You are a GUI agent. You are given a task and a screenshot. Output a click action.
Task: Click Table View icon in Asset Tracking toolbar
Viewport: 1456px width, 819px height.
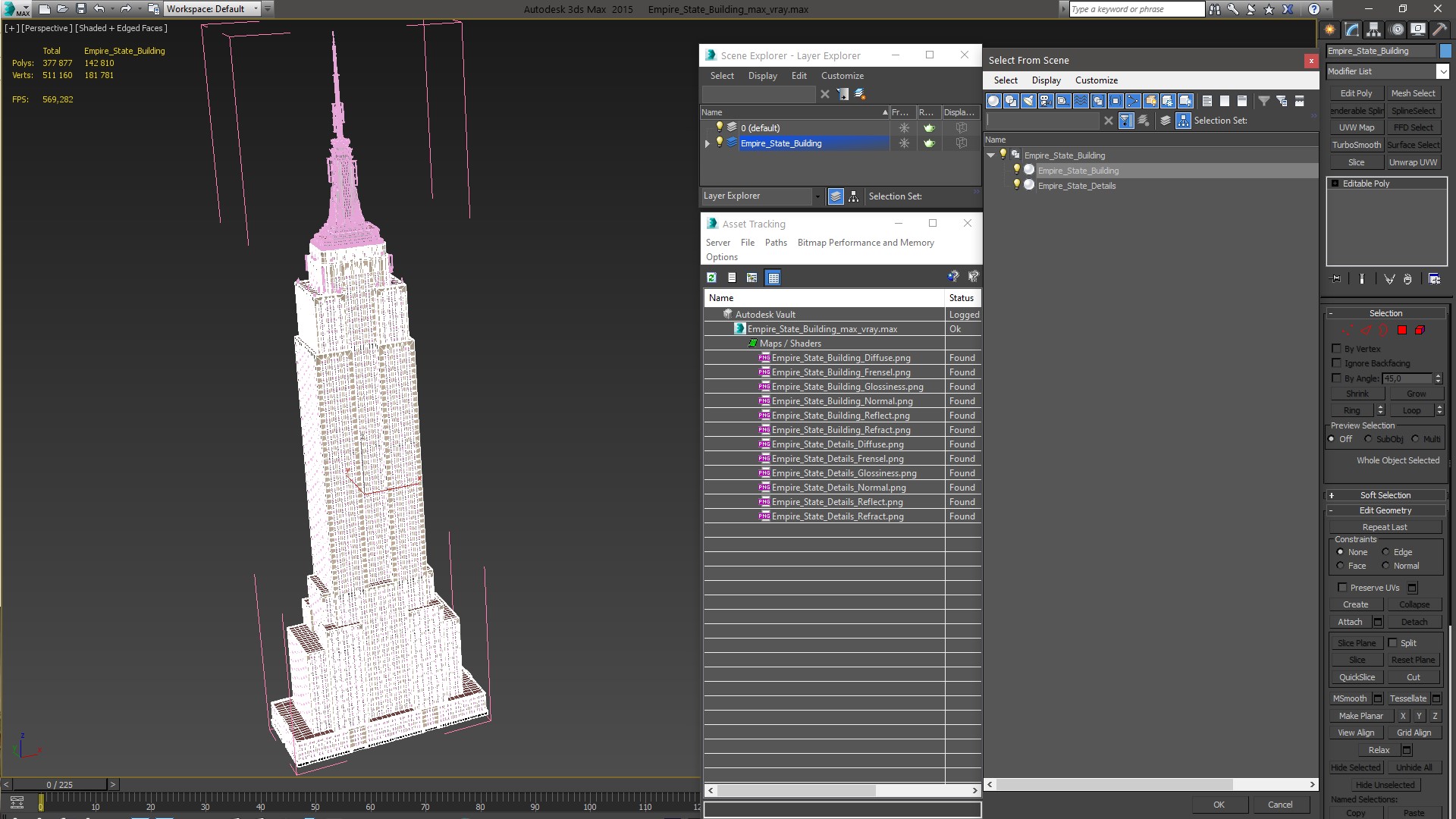[x=773, y=278]
